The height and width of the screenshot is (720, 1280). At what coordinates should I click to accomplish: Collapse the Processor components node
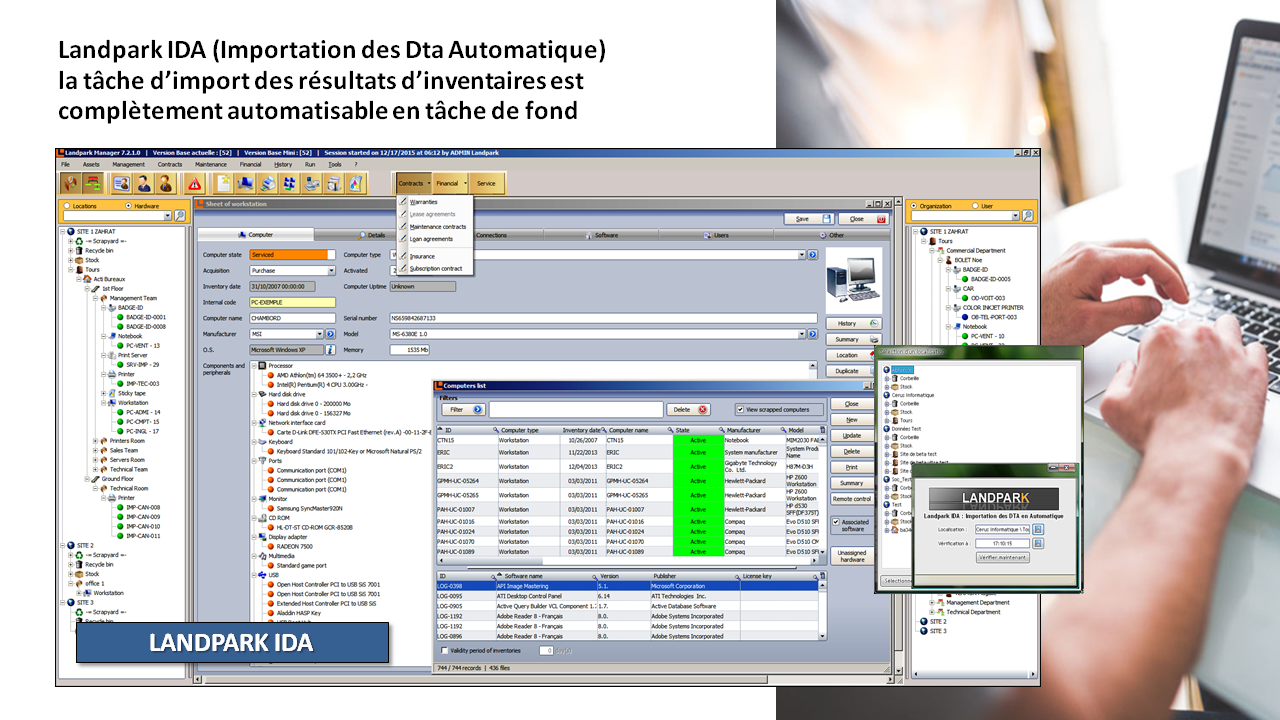point(255,366)
